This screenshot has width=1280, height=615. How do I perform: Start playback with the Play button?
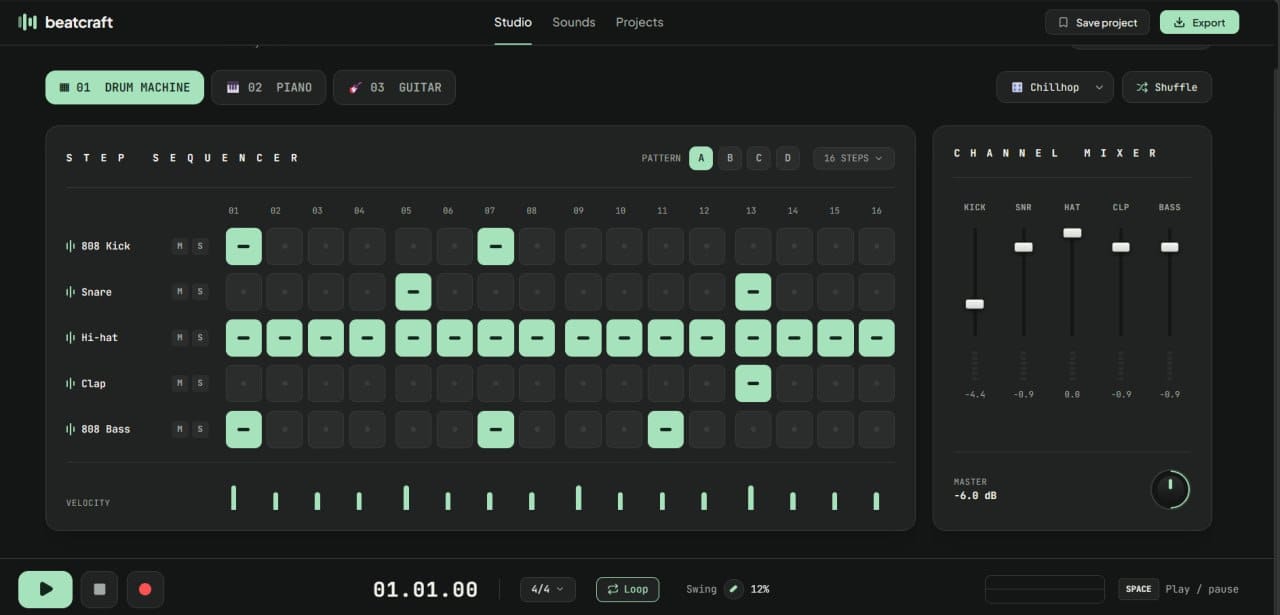(45, 589)
